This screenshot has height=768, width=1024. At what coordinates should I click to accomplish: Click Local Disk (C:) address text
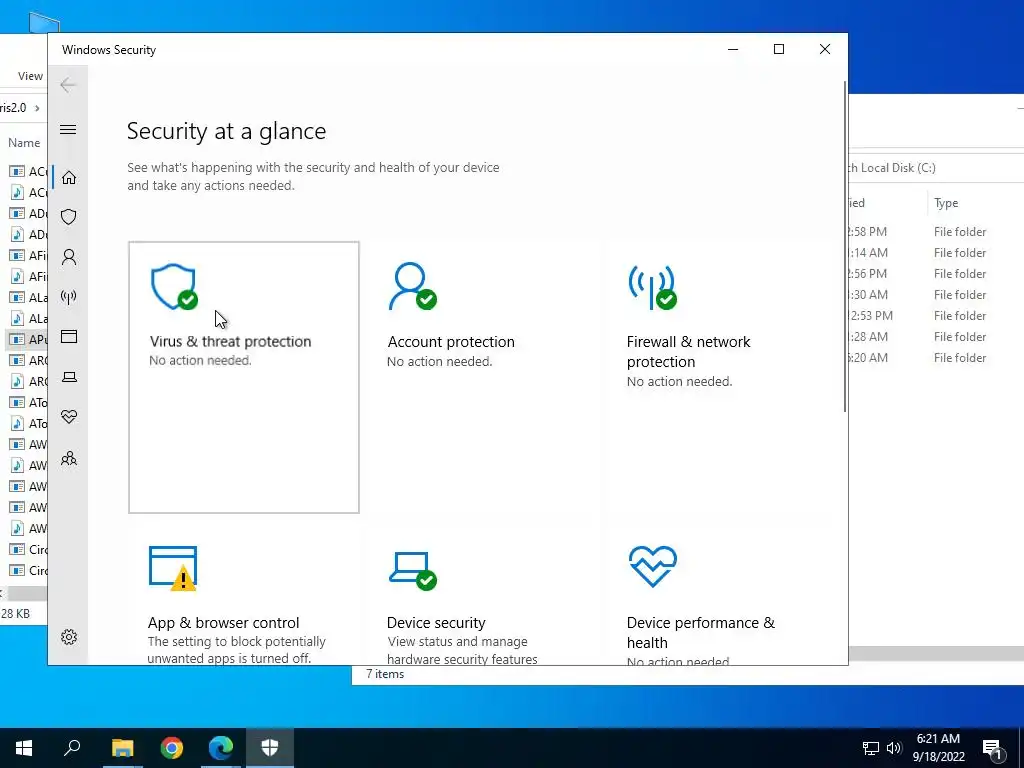click(898, 168)
